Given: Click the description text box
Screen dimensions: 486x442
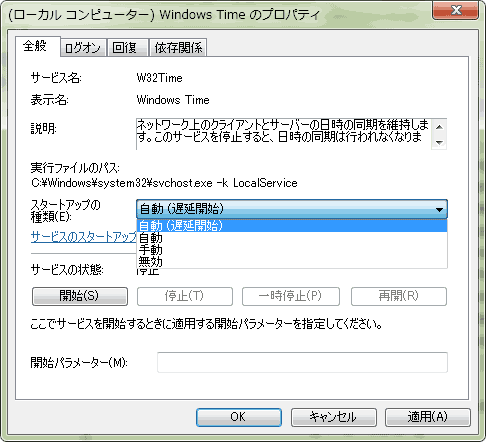Looking at the screenshot, I should (283, 134).
